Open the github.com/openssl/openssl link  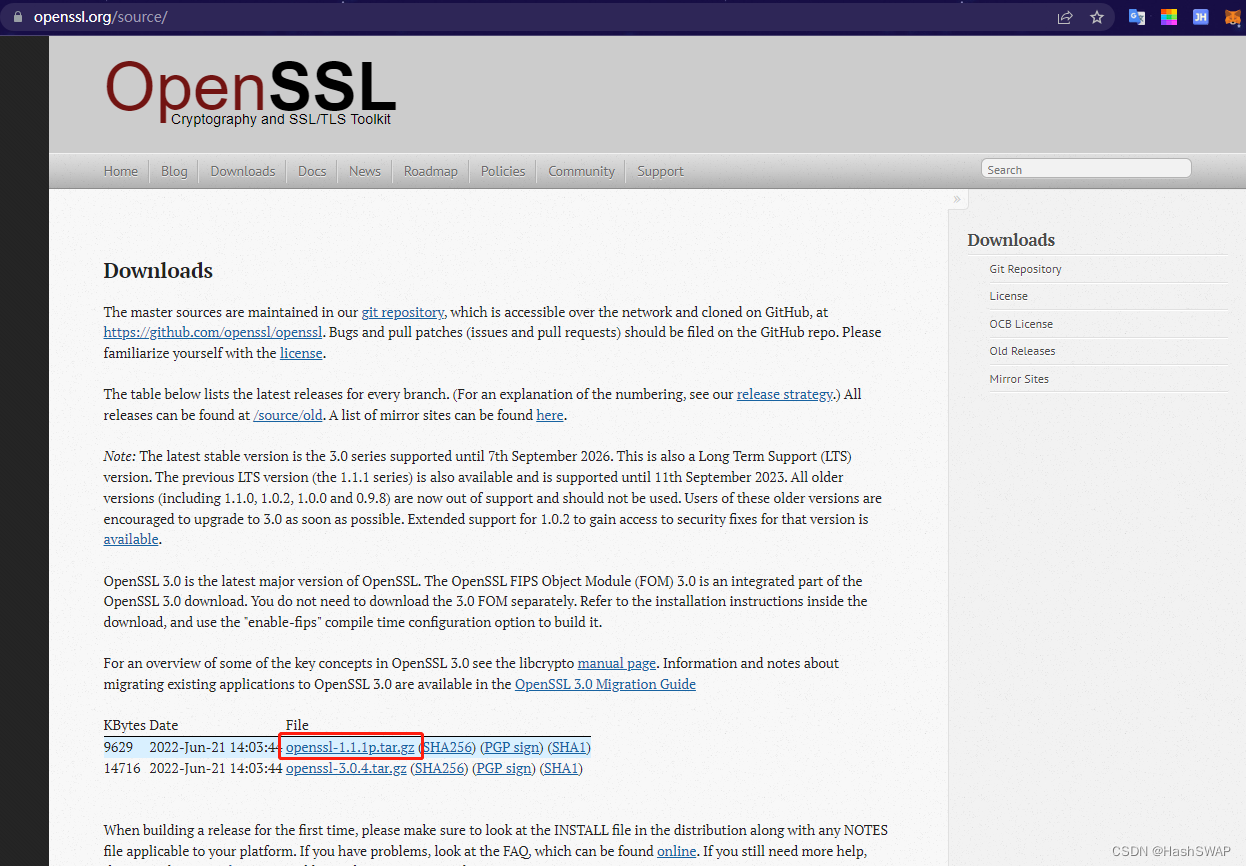[x=213, y=332]
